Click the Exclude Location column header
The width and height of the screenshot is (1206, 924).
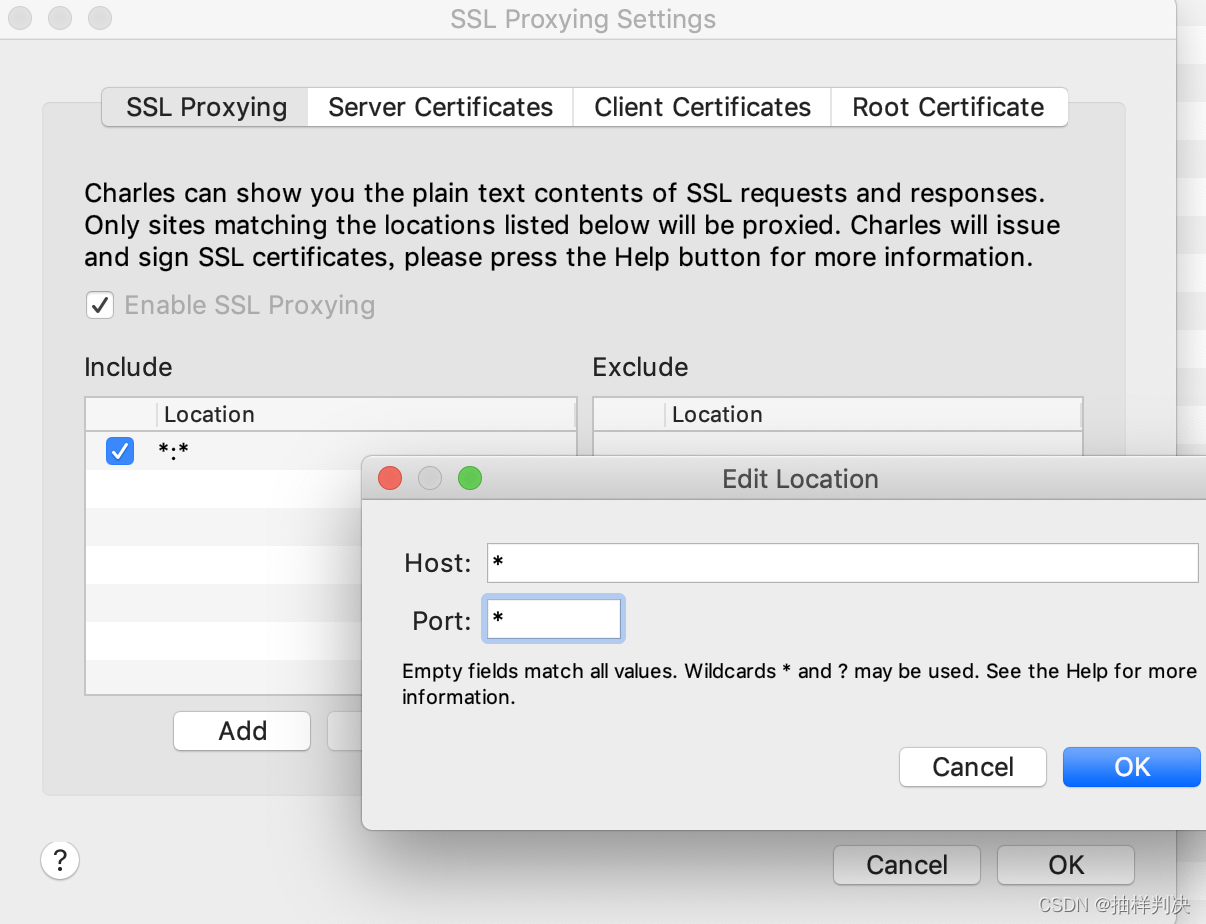point(872,414)
